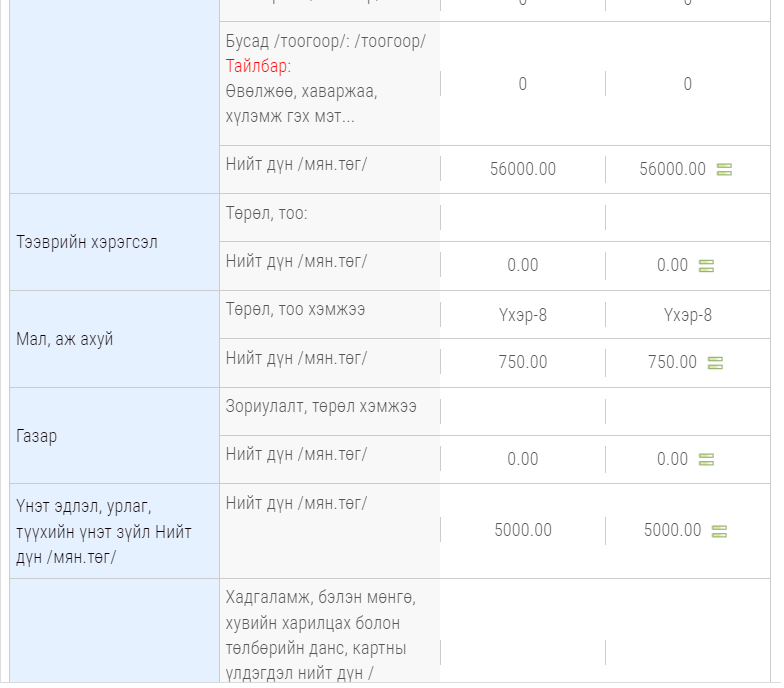Click the first-column 750.00 value
Screen dimensions: 784x688
(x=522, y=362)
